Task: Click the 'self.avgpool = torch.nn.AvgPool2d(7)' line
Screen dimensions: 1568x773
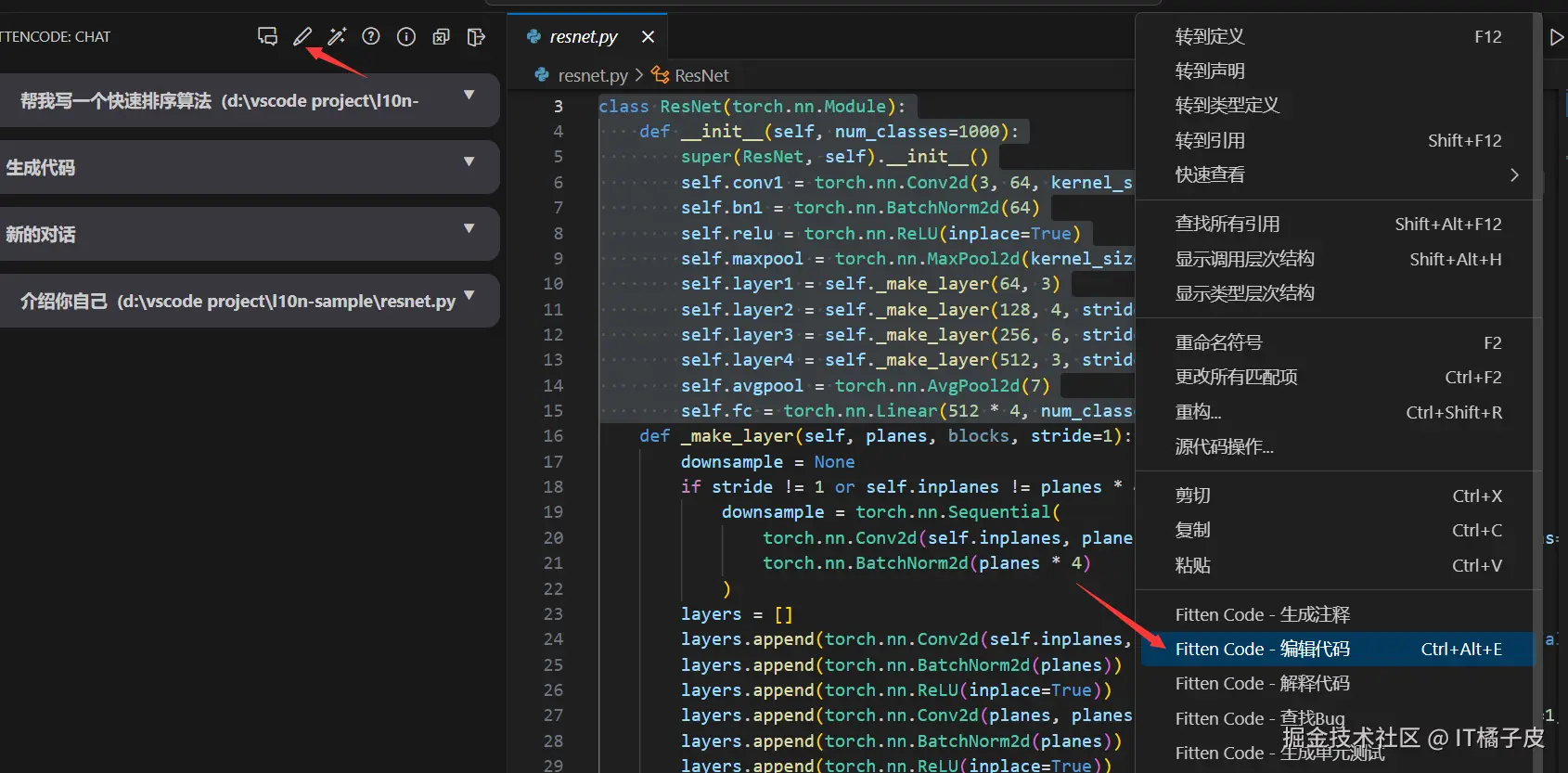Action: [x=865, y=385]
